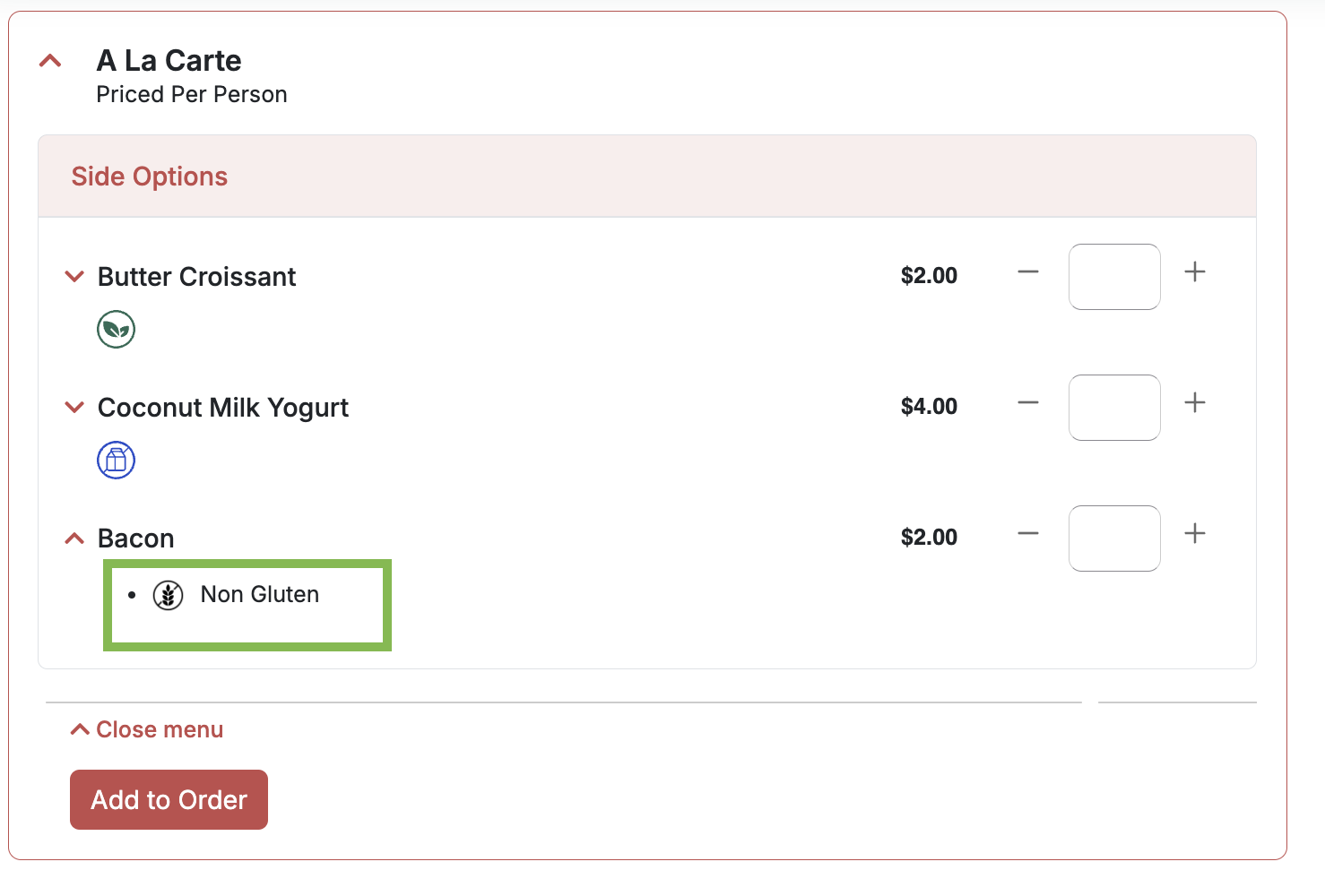Screen dimensions: 1325x896
Task: Collapse Bacon details chevron
Action: [74, 538]
